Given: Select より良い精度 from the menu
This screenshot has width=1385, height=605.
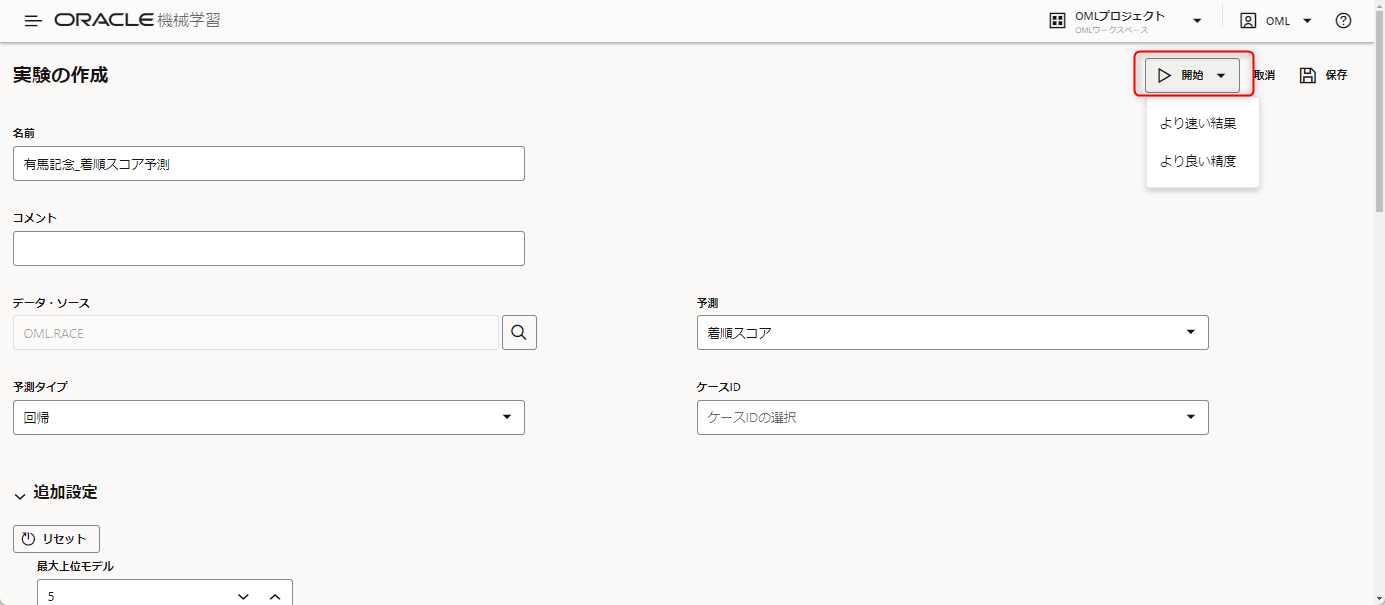Looking at the screenshot, I should pyautogui.click(x=1198, y=161).
